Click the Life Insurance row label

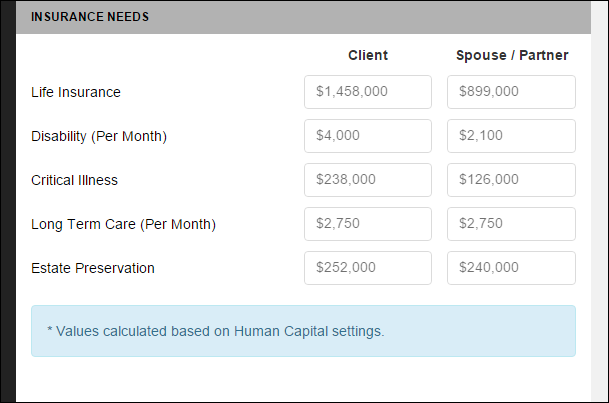point(76,92)
